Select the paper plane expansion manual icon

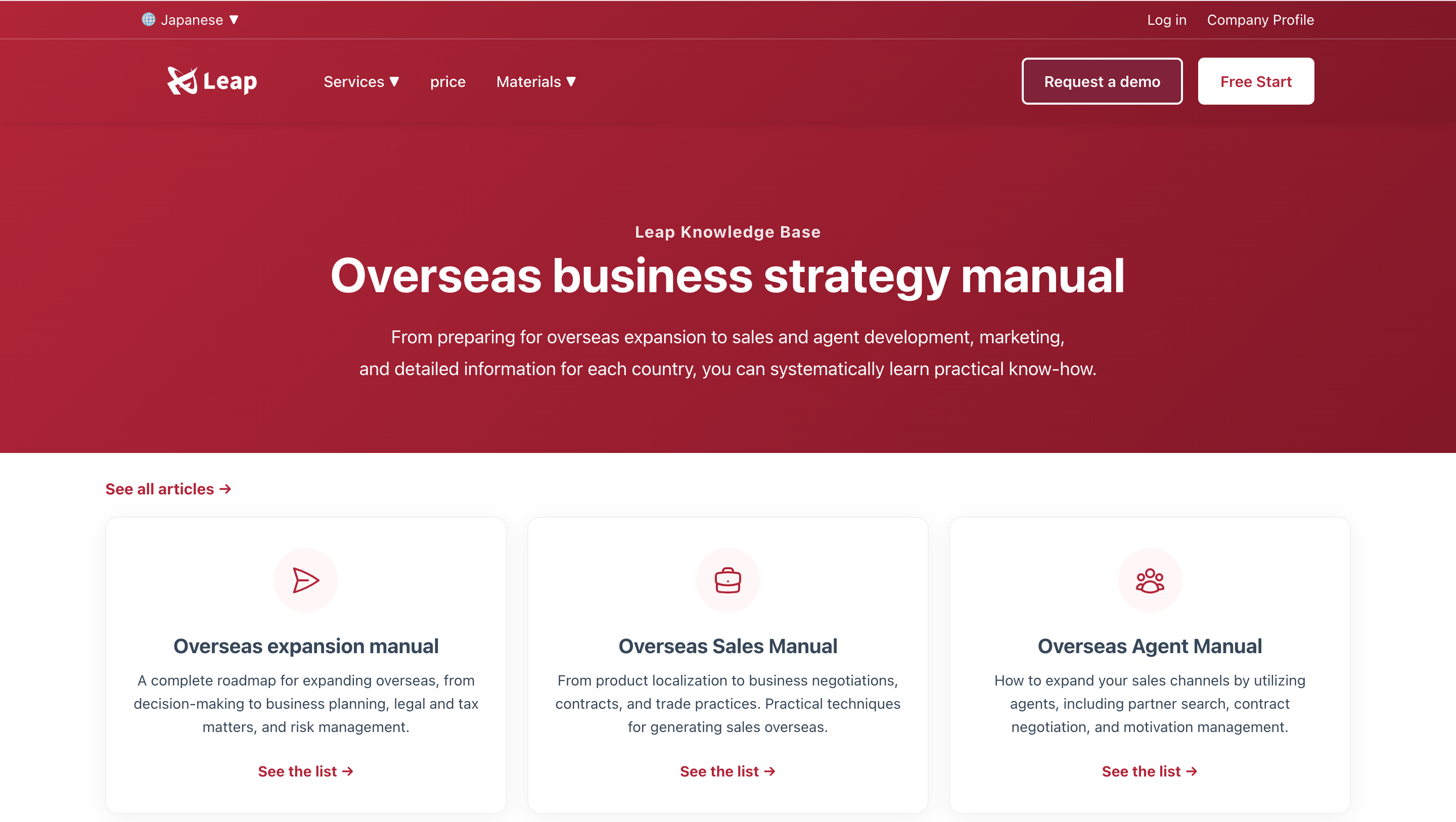[x=305, y=579]
